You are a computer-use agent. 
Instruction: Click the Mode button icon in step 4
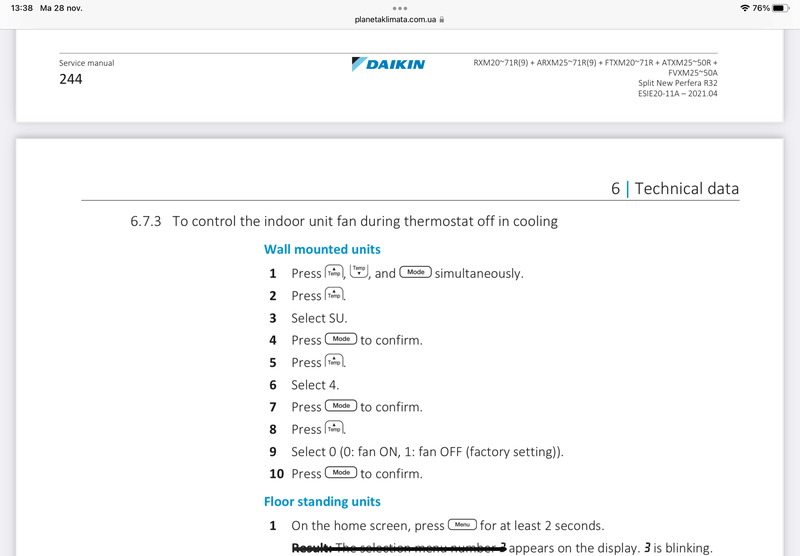click(341, 339)
